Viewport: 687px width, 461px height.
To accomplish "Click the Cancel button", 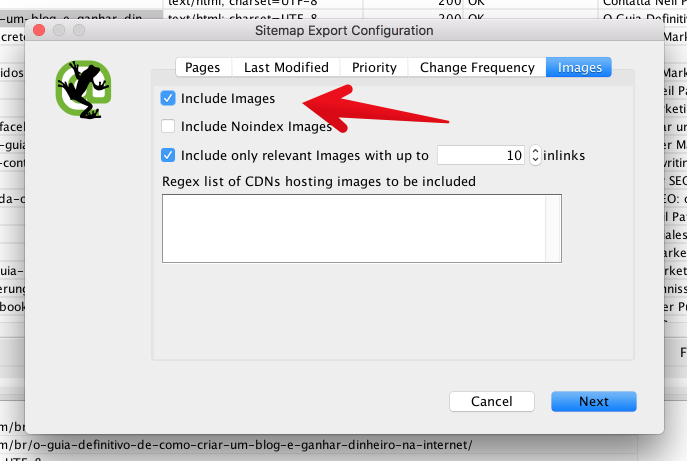I will (x=492, y=401).
